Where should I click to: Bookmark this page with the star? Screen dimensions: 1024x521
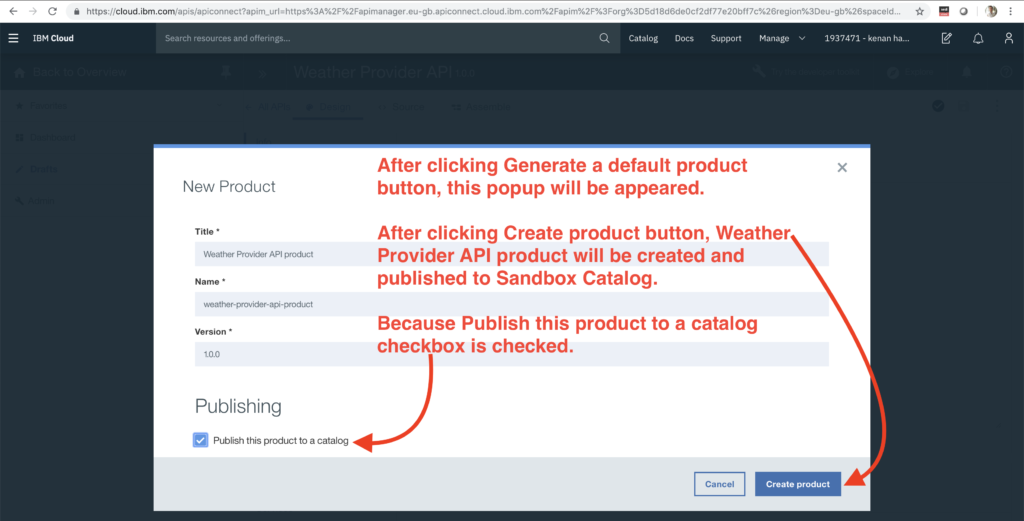(920, 11)
